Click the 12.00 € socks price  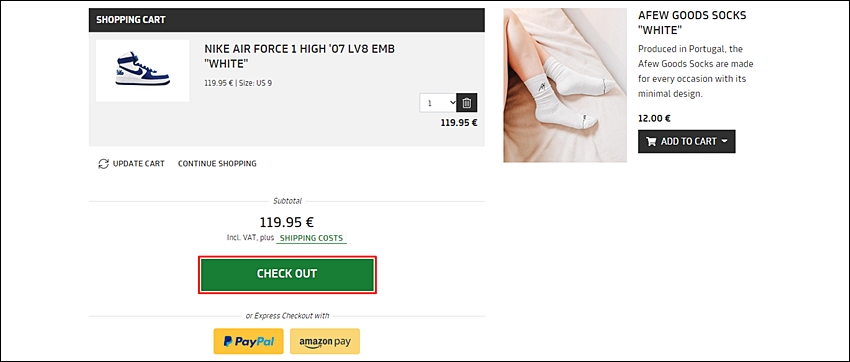[654, 118]
